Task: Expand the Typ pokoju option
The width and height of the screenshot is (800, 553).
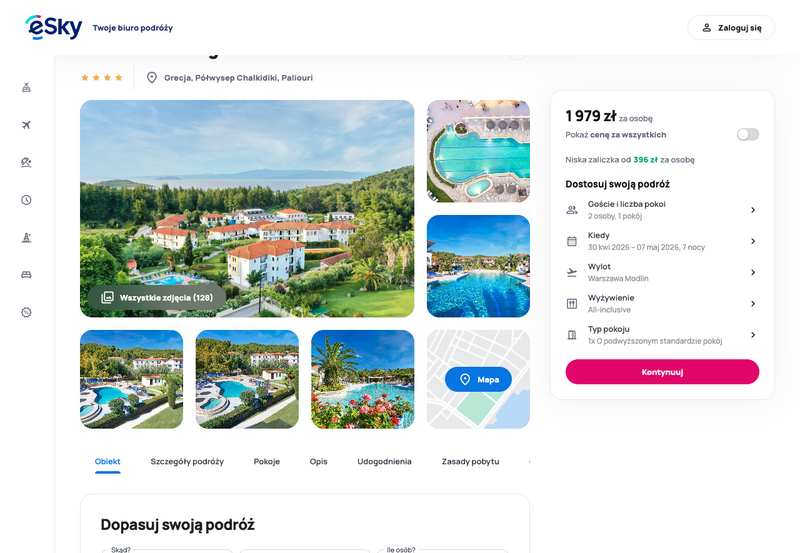Action: 662,335
